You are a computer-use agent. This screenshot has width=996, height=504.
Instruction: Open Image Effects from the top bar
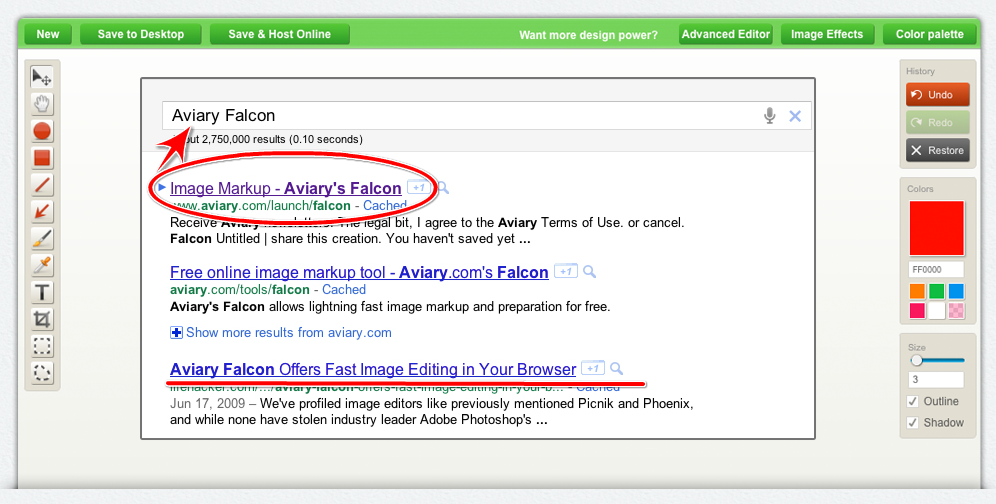(826, 34)
